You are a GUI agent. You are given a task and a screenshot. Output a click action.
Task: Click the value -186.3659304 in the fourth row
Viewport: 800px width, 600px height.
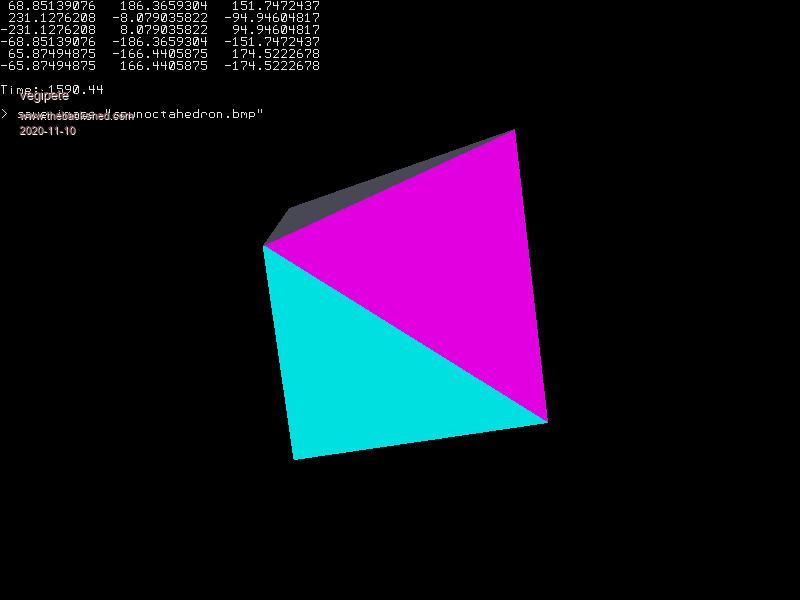pos(160,42)
